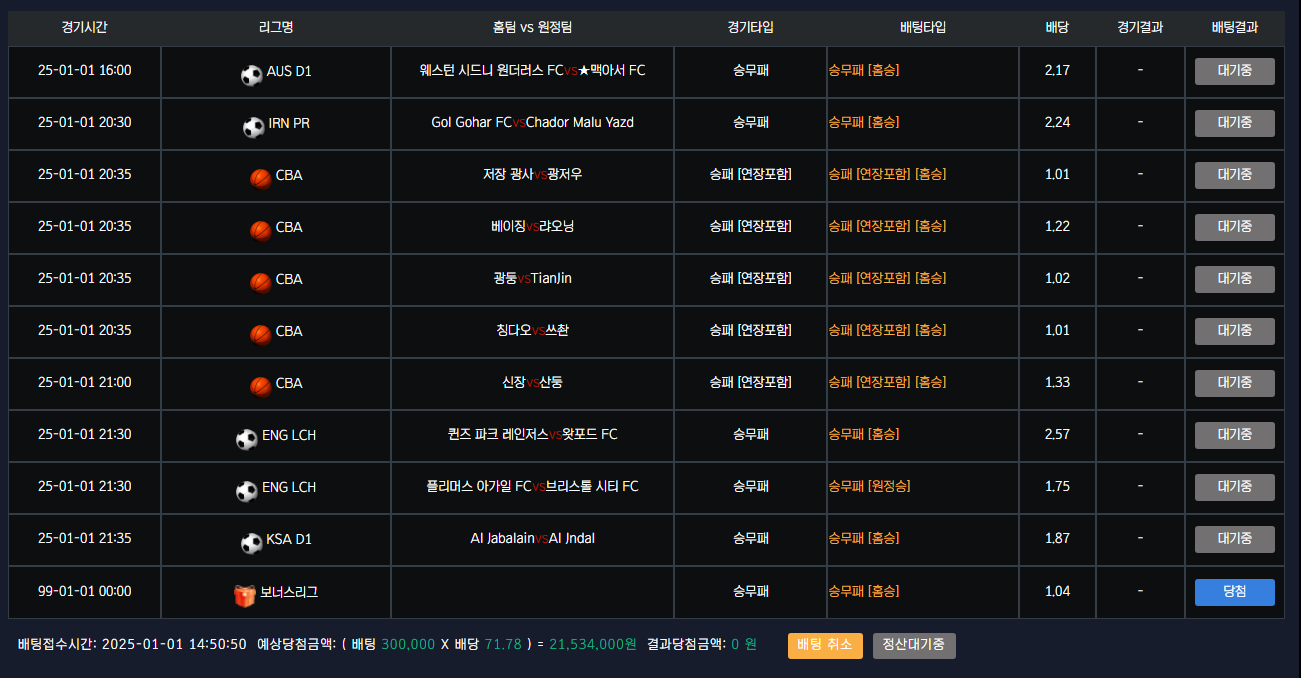1301x678 pixels.
Task: Click the 대기중 button for 신장 vs 산둥
Action: (x=1235, y=383)
